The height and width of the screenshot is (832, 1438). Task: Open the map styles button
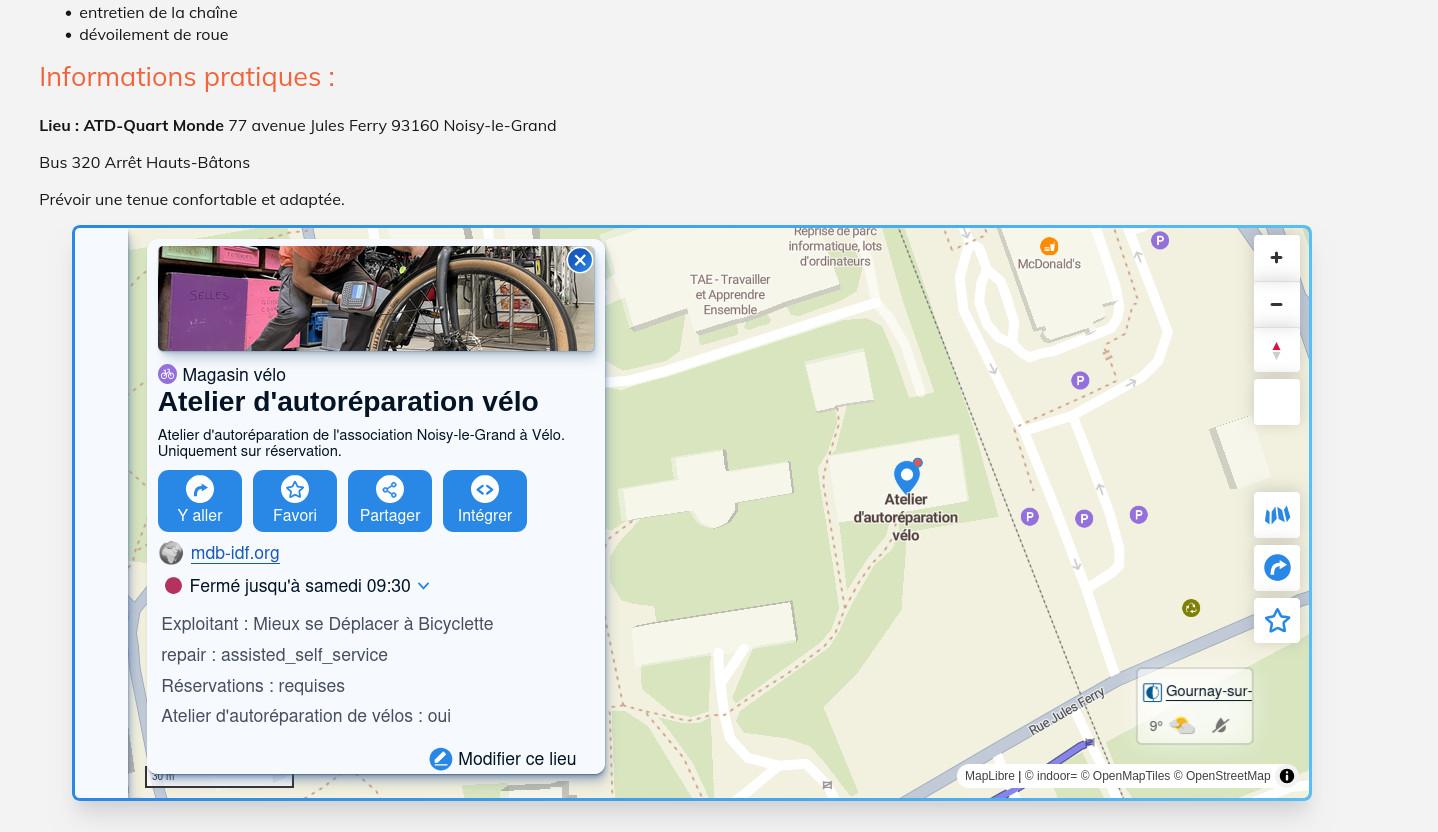coord(1276,515)
